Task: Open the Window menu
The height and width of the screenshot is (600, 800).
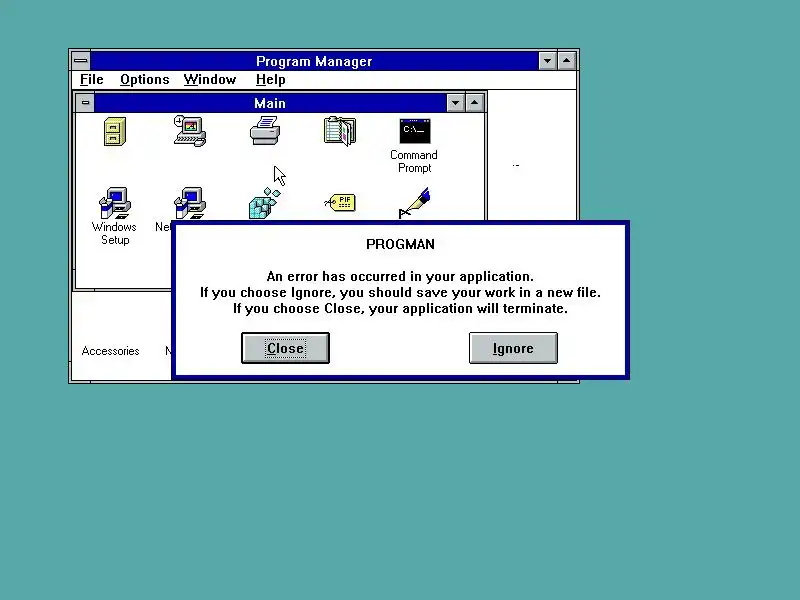Action: 210,80
